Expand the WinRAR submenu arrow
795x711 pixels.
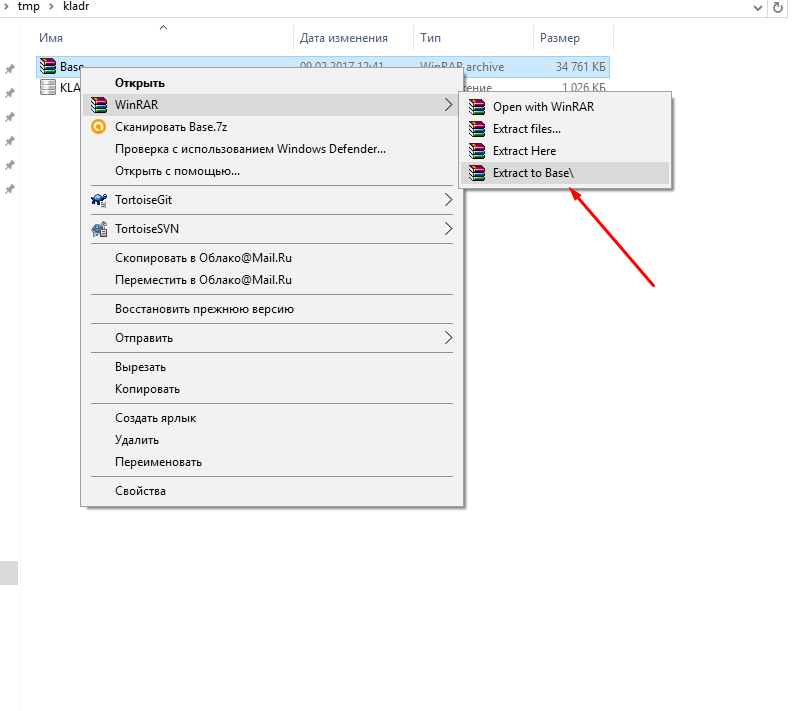click(448, 105)
